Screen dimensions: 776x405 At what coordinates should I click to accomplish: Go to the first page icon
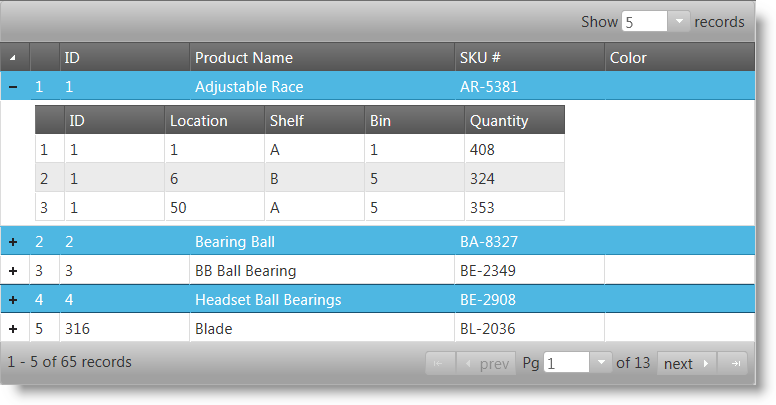tap(438, 364)
